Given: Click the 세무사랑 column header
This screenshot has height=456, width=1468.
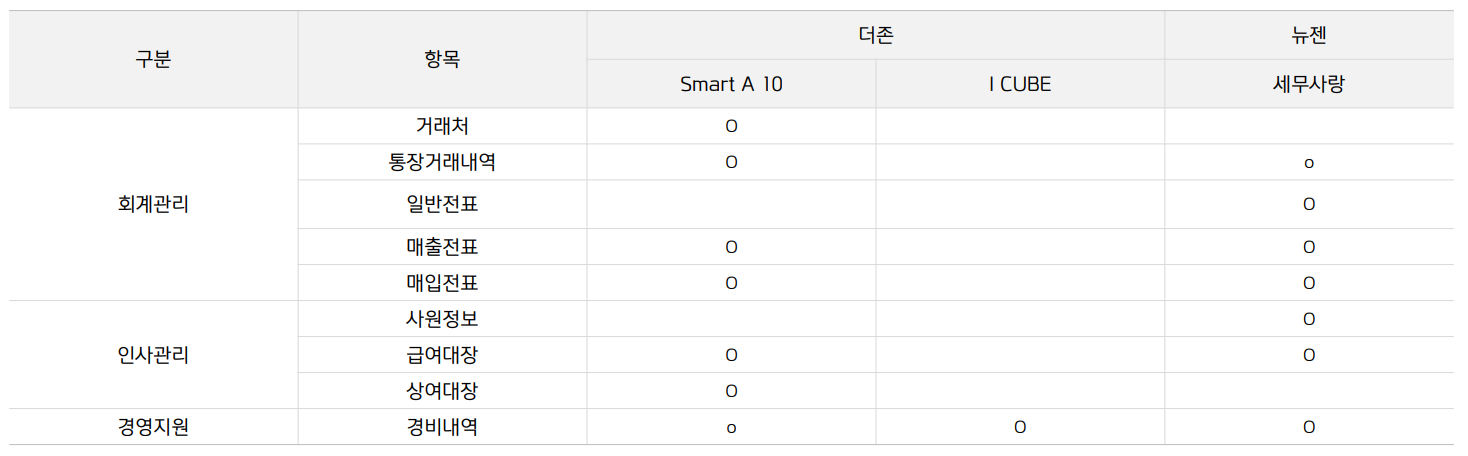Looking at the screenshot, I should [1308, 84].
